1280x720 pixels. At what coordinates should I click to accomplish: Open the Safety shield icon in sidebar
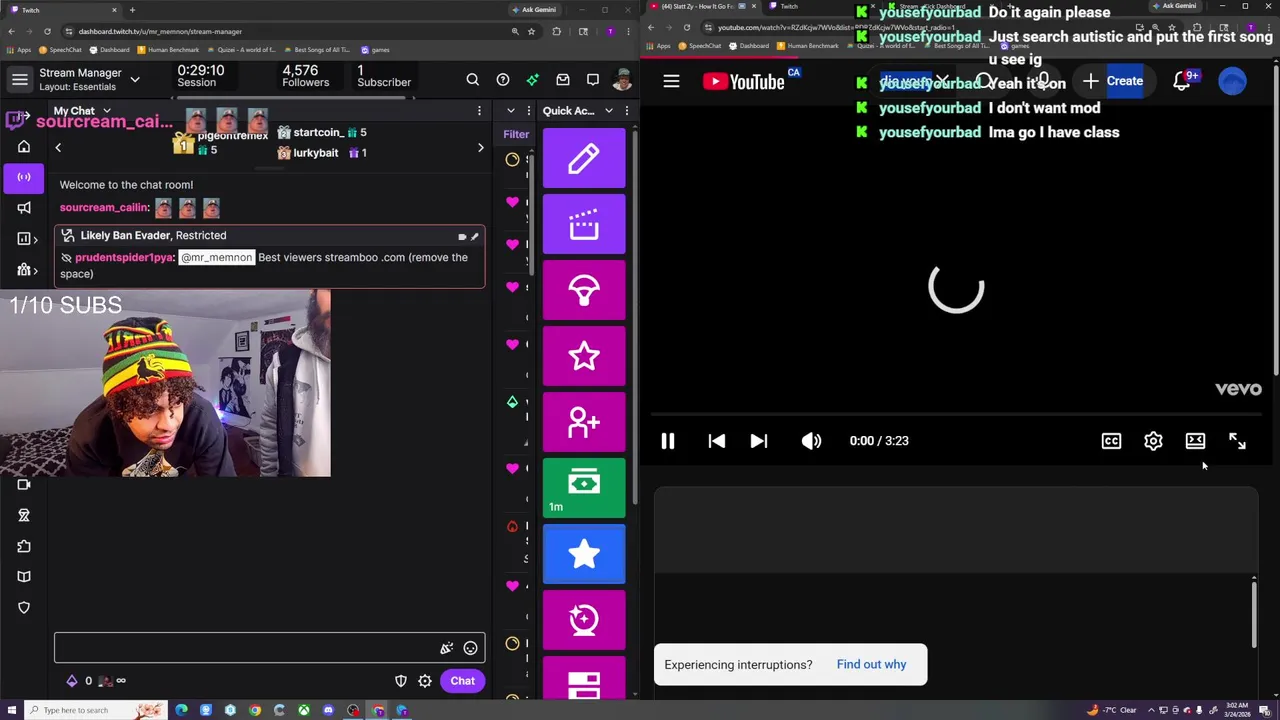coord(24,608)
